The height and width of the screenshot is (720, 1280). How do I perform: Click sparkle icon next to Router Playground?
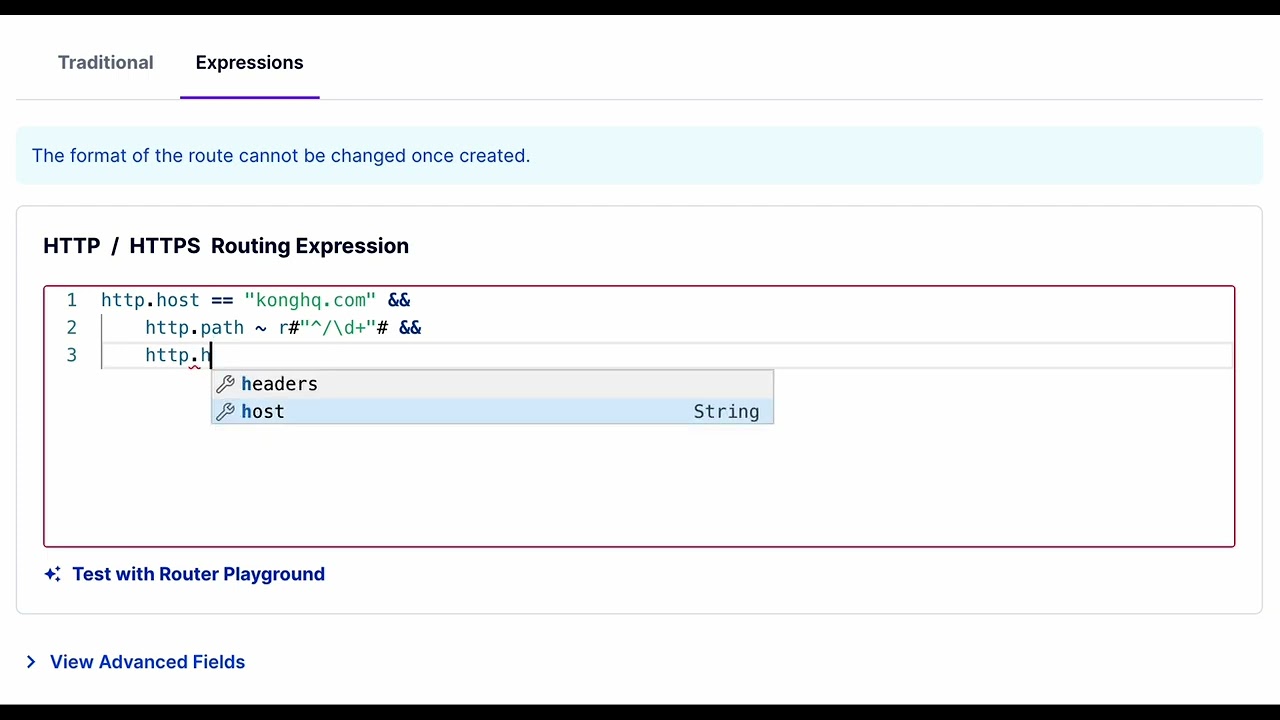tap(53, 574)
